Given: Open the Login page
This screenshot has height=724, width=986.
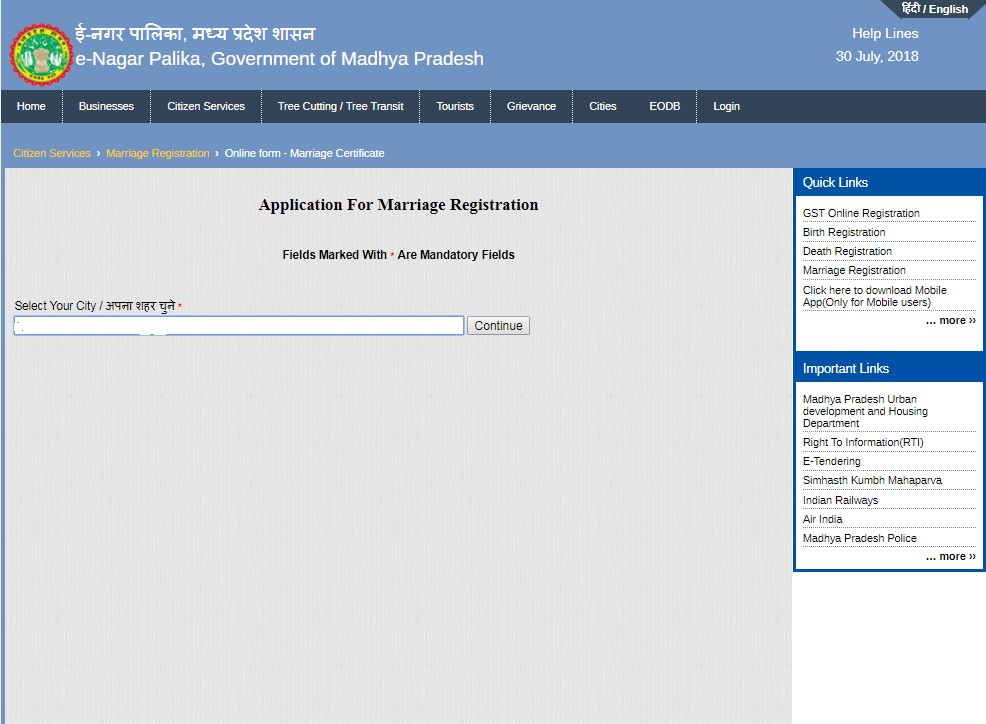Looking at the screenshot, I should [726, 106].
